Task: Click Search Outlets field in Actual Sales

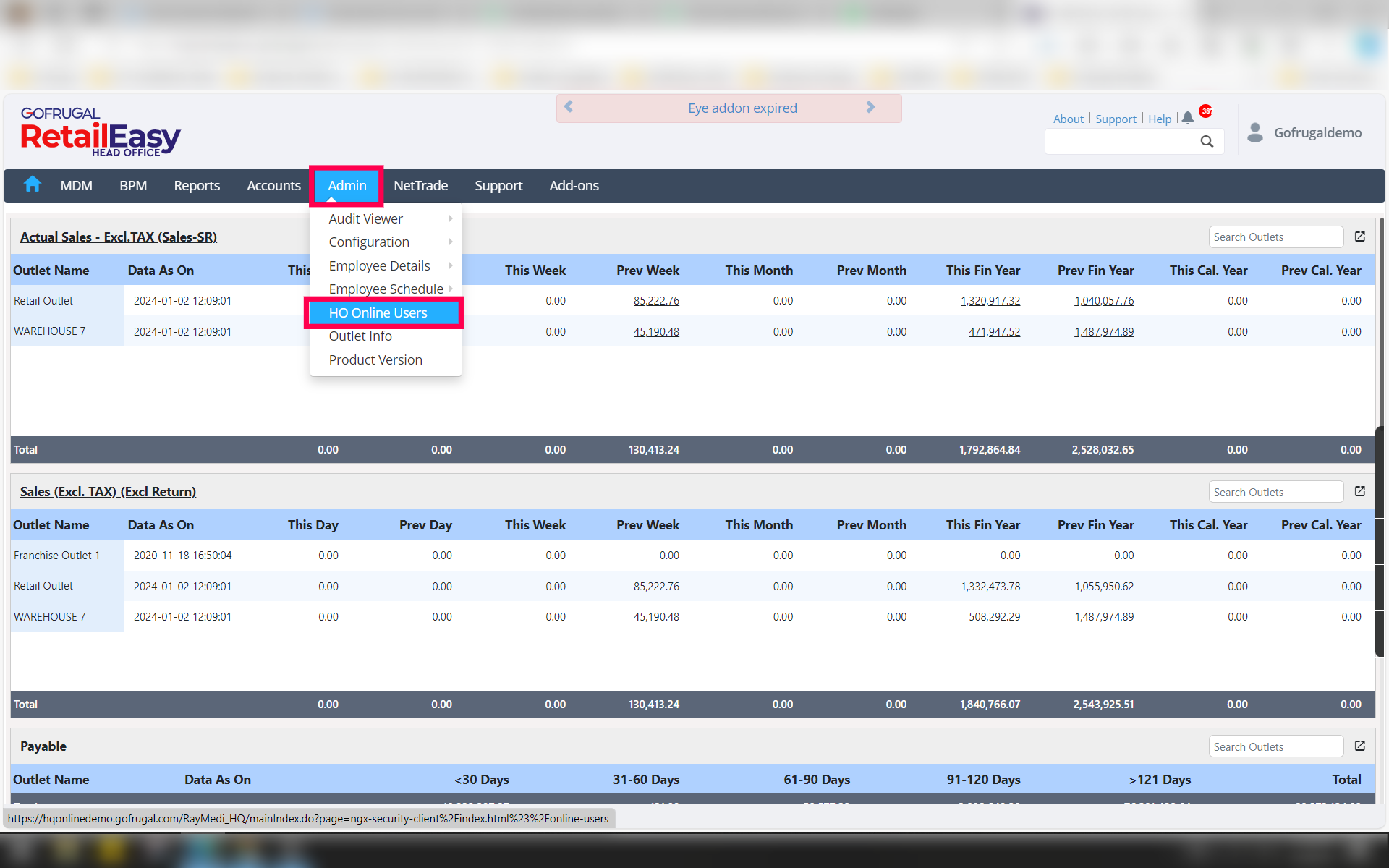Action: click(x=1275, y=237)
